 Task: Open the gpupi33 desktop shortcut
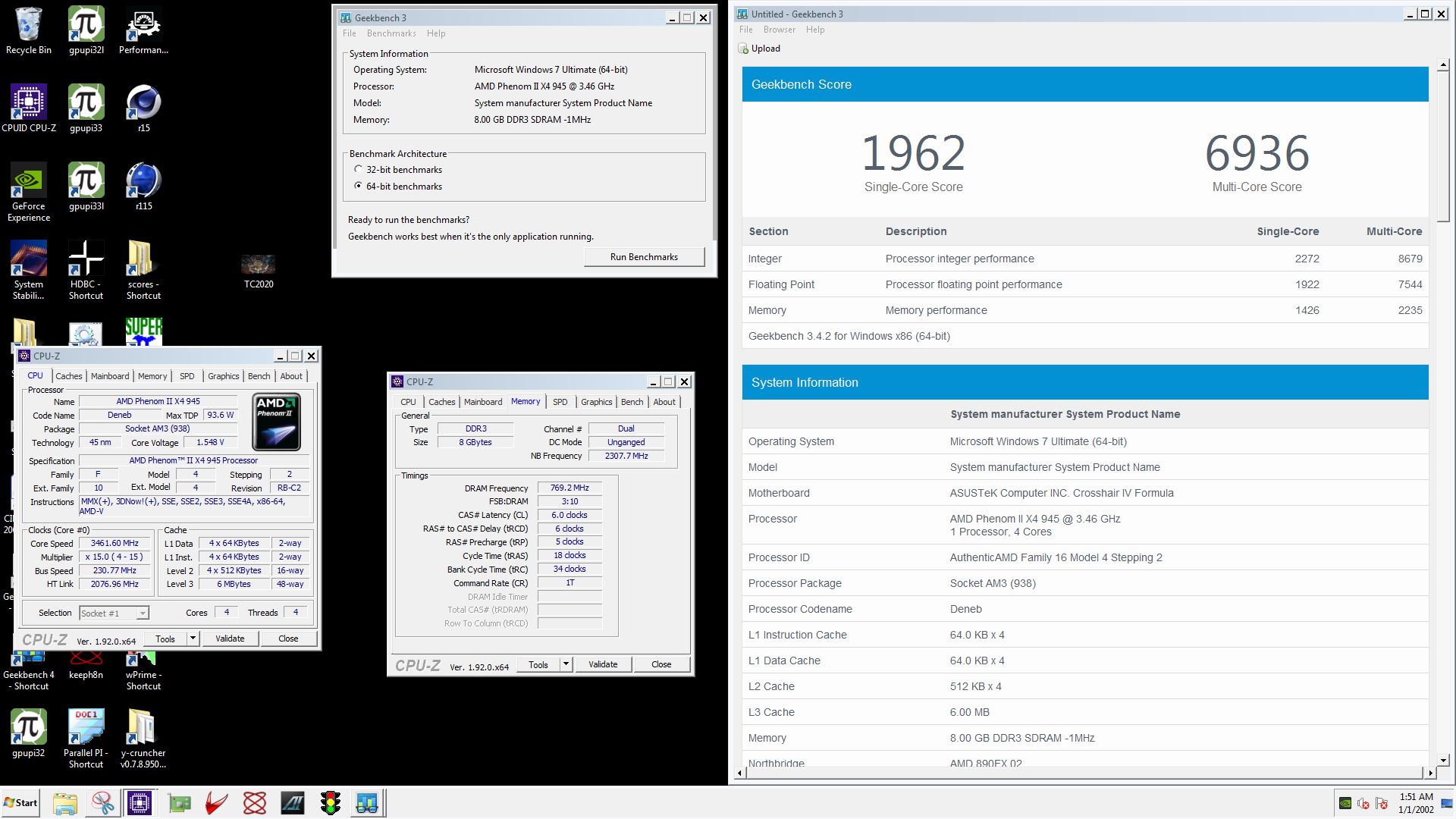[86, 108]
